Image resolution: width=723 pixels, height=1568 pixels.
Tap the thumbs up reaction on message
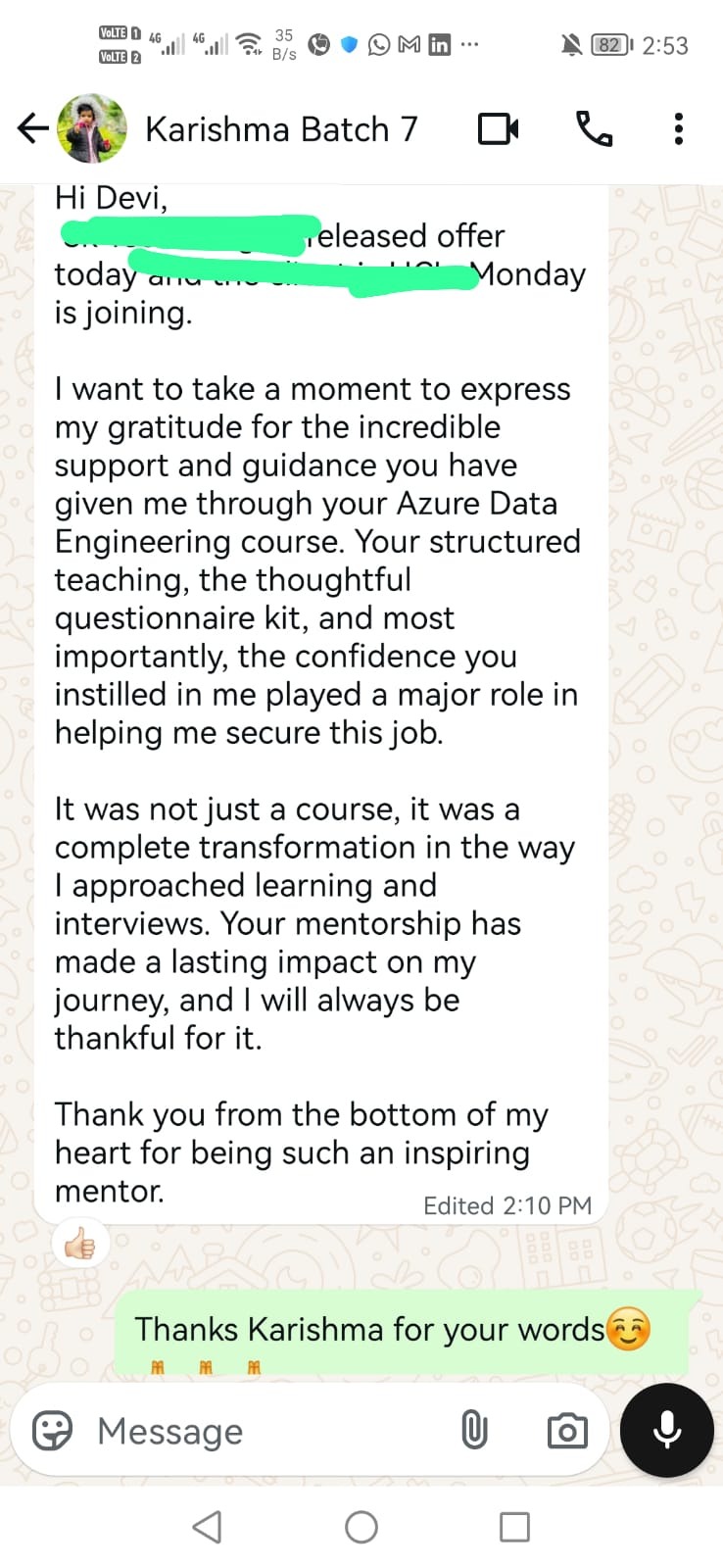click(x=80, y=1245)
